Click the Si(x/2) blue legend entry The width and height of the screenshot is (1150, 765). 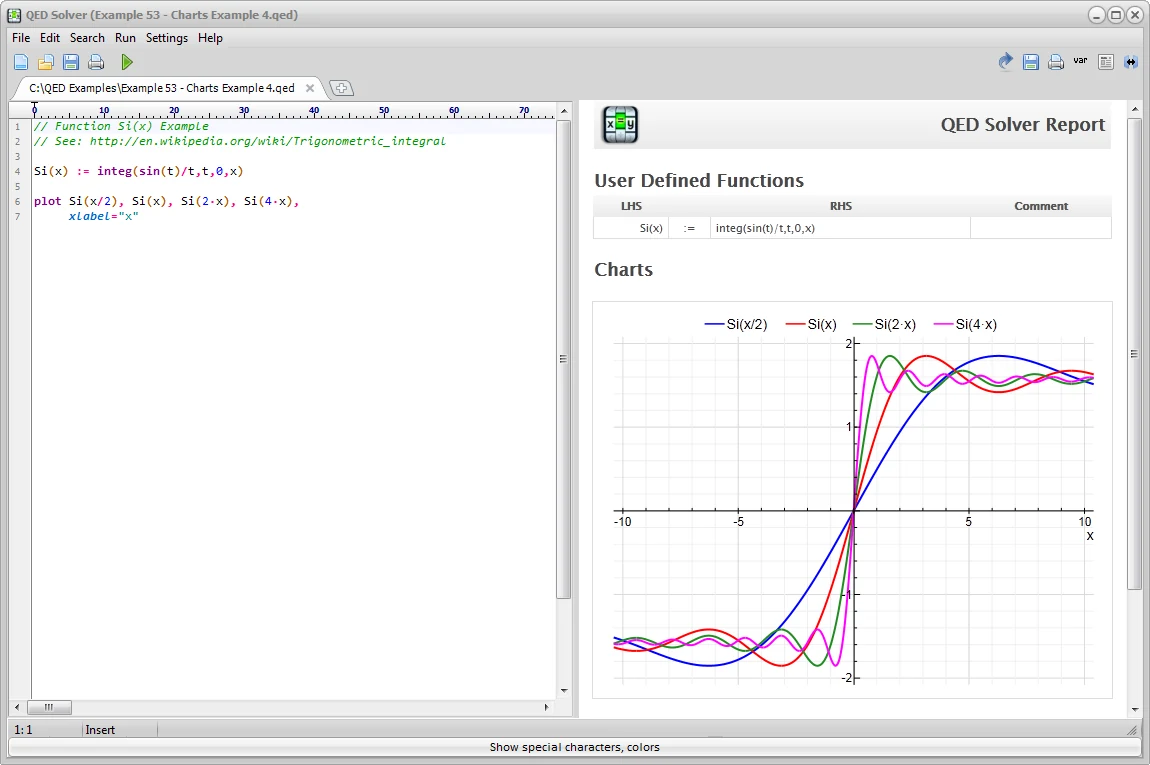click(x=736, y=324)
